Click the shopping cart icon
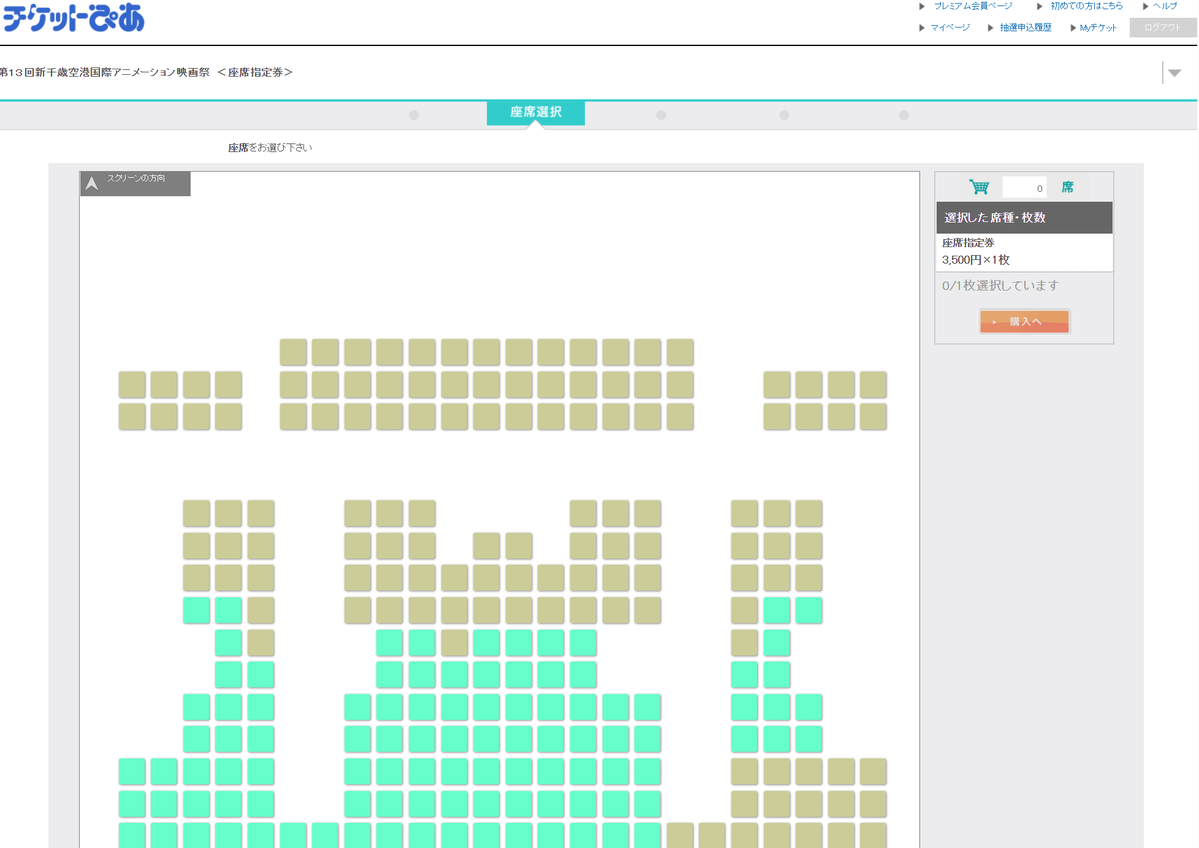Image resolution: width=1199 pixels, height=848 pixels. (979, 187)
